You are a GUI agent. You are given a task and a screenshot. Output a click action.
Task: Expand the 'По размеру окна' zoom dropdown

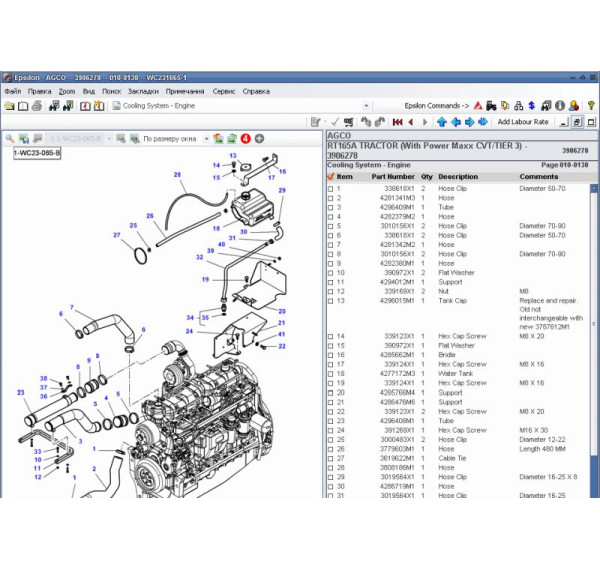pos(207,138)
